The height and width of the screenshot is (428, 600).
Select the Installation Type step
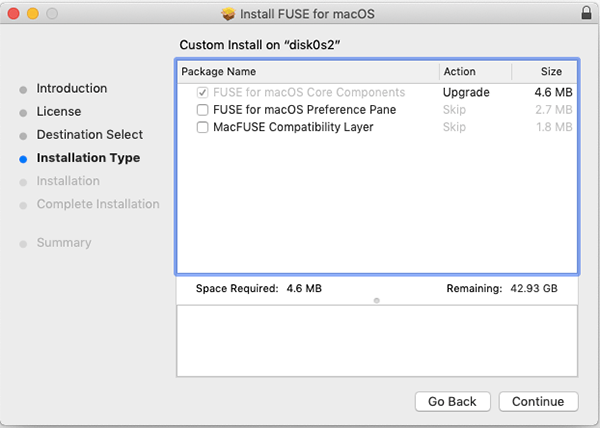(88, 158)
